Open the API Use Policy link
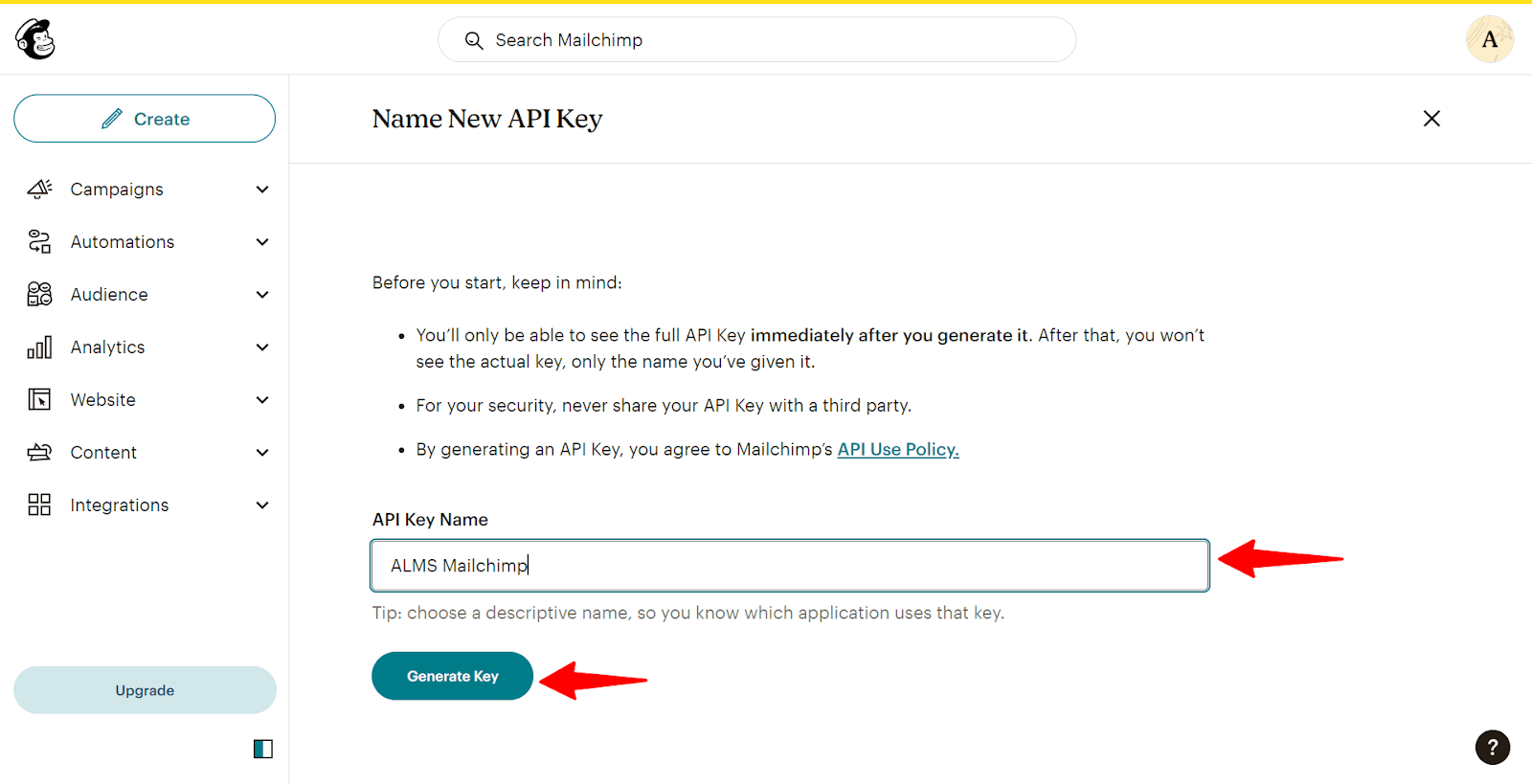 pos(898,450)
